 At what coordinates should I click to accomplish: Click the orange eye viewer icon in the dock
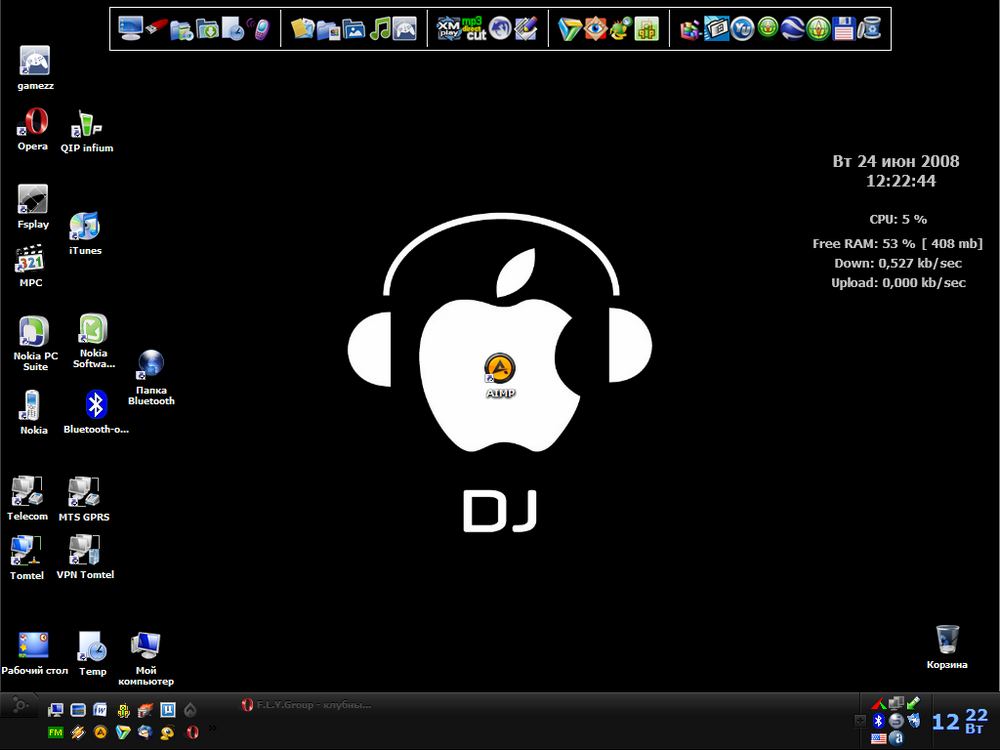pyautogui.click(x=595, y=29)
